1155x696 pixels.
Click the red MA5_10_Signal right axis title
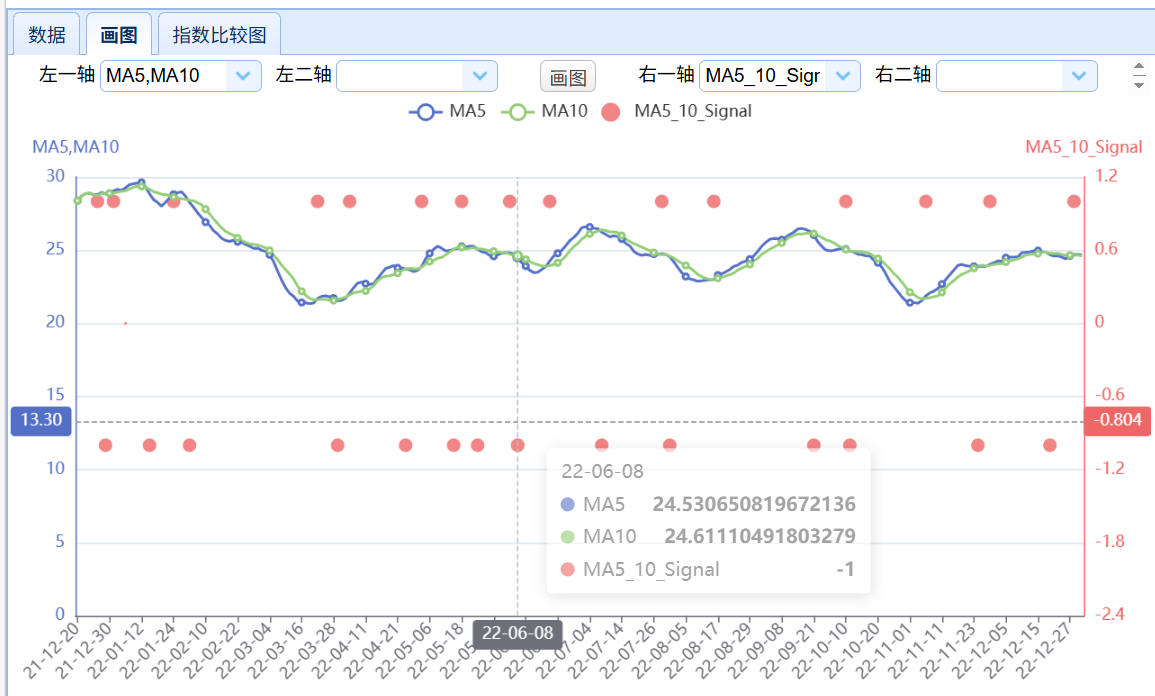[1083, 147]
